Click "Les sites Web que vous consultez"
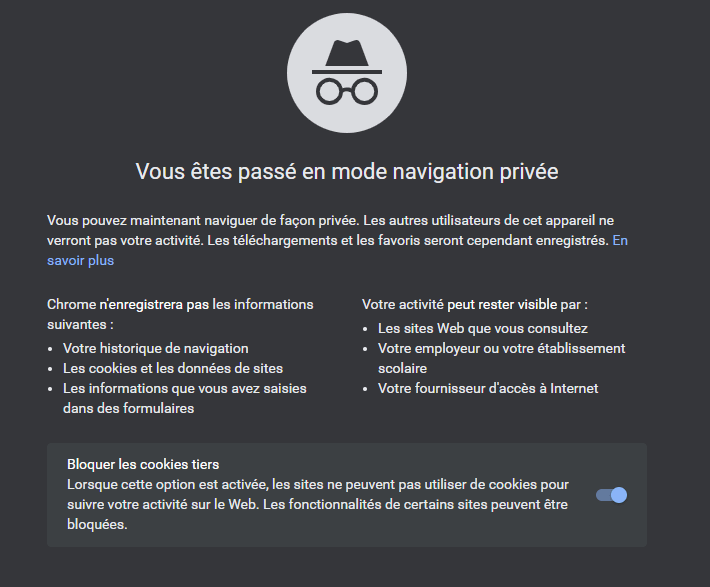The height and width of the screenshot is (587, 710). coord(483,328)
